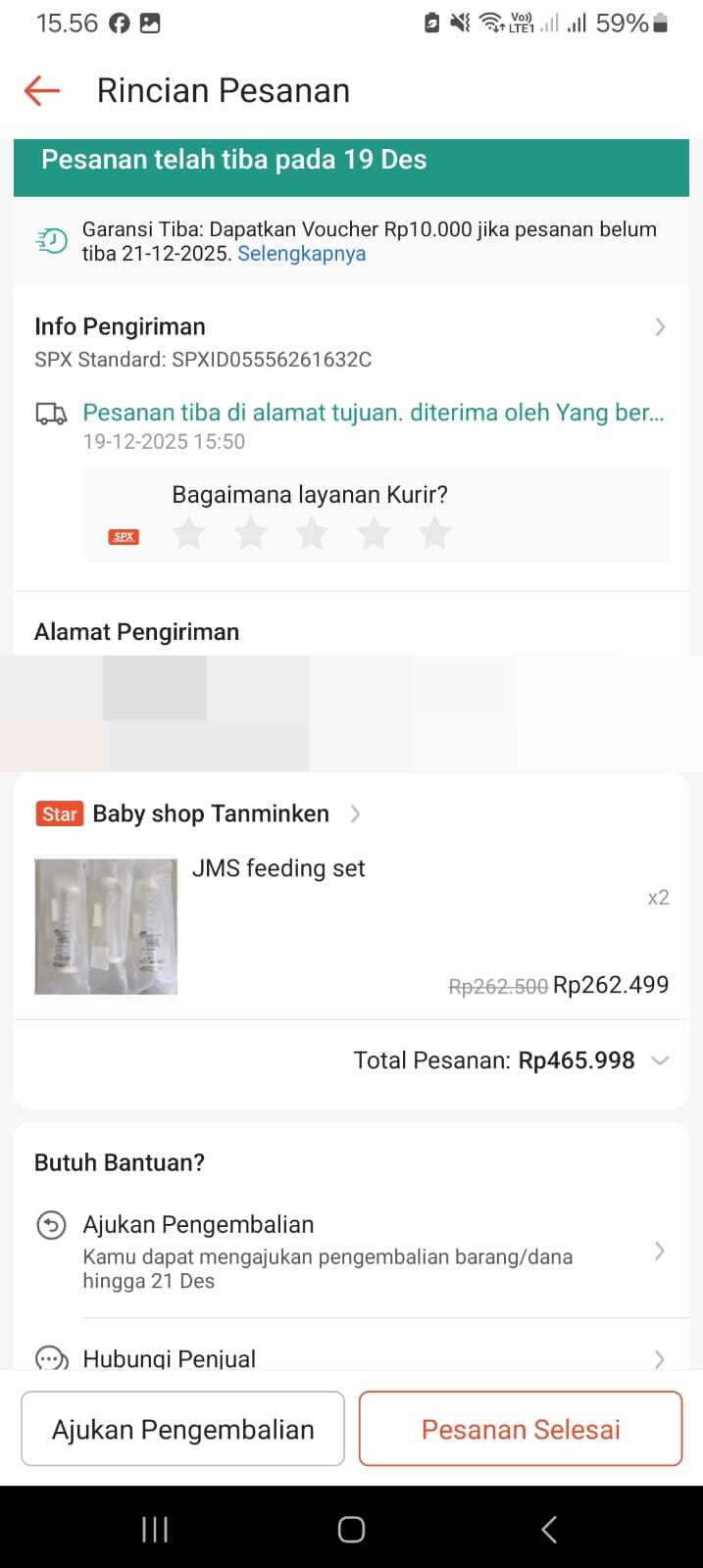703x1568 pixels.
Task: Open Baby shop Tanminken store chevron
Action: pyautogui.click(x=356, y=813)
